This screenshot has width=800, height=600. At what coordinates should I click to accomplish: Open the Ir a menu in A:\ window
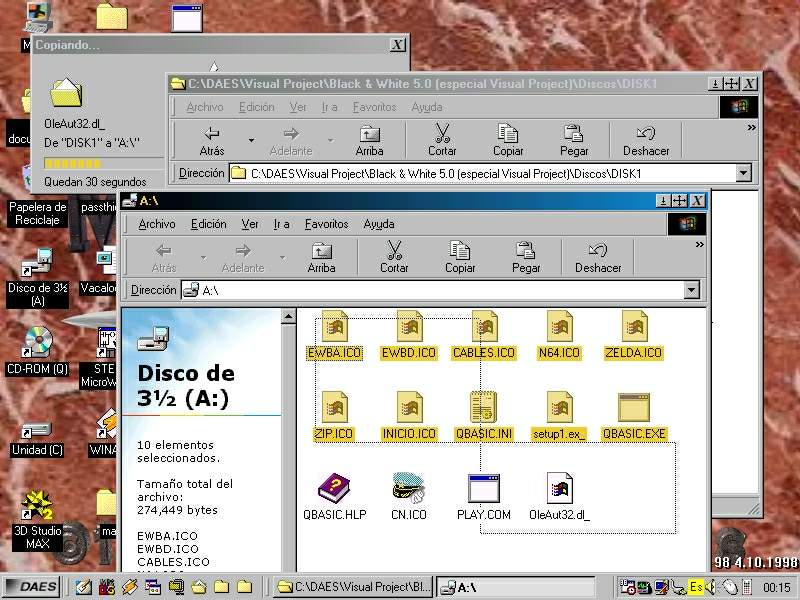(281, 224)
